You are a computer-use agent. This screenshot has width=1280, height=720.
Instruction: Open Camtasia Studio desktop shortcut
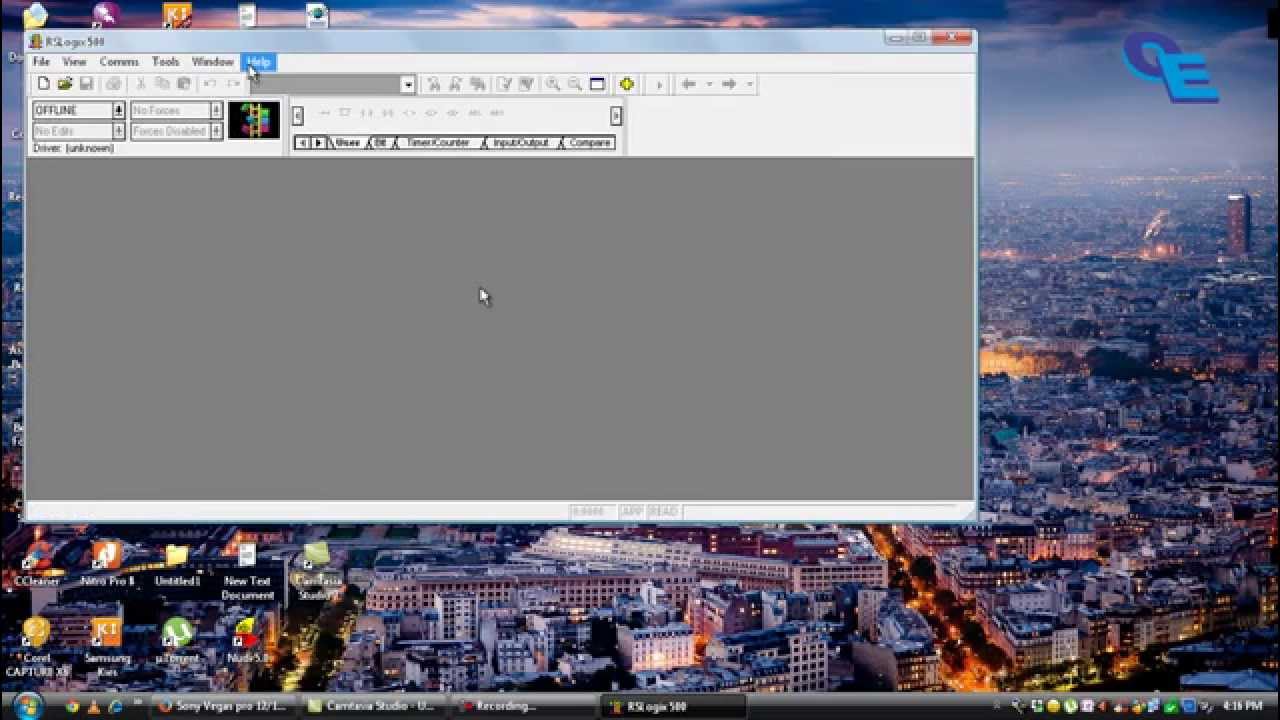click(317, 571)
